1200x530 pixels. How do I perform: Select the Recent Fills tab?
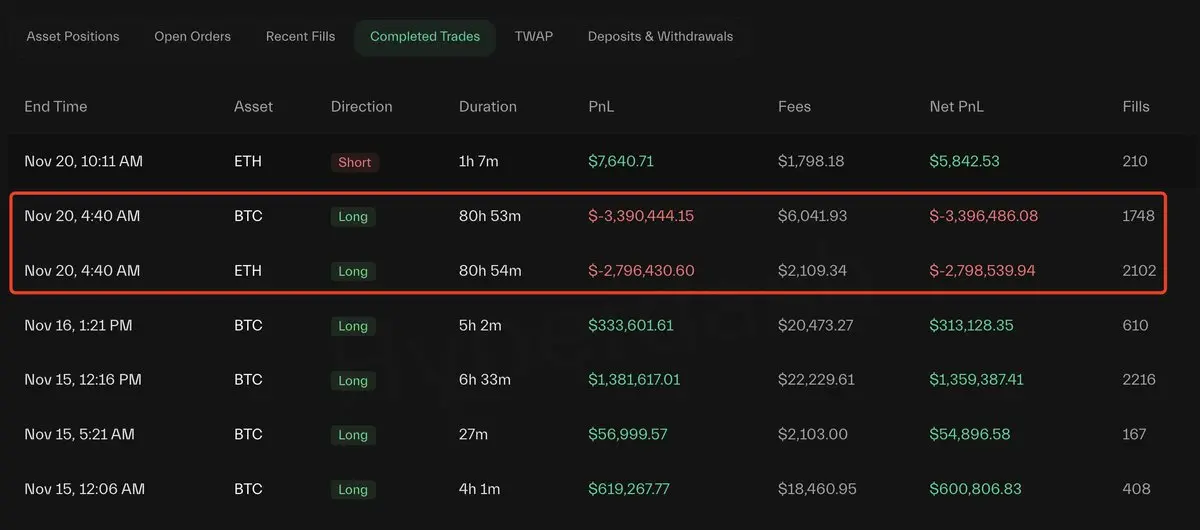(x=300, y=37)
